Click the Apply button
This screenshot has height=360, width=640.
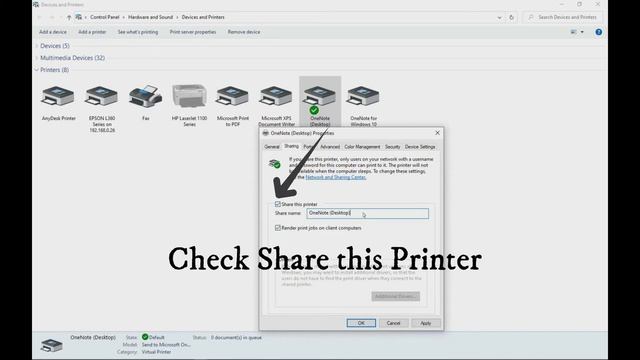click(426, 323)
